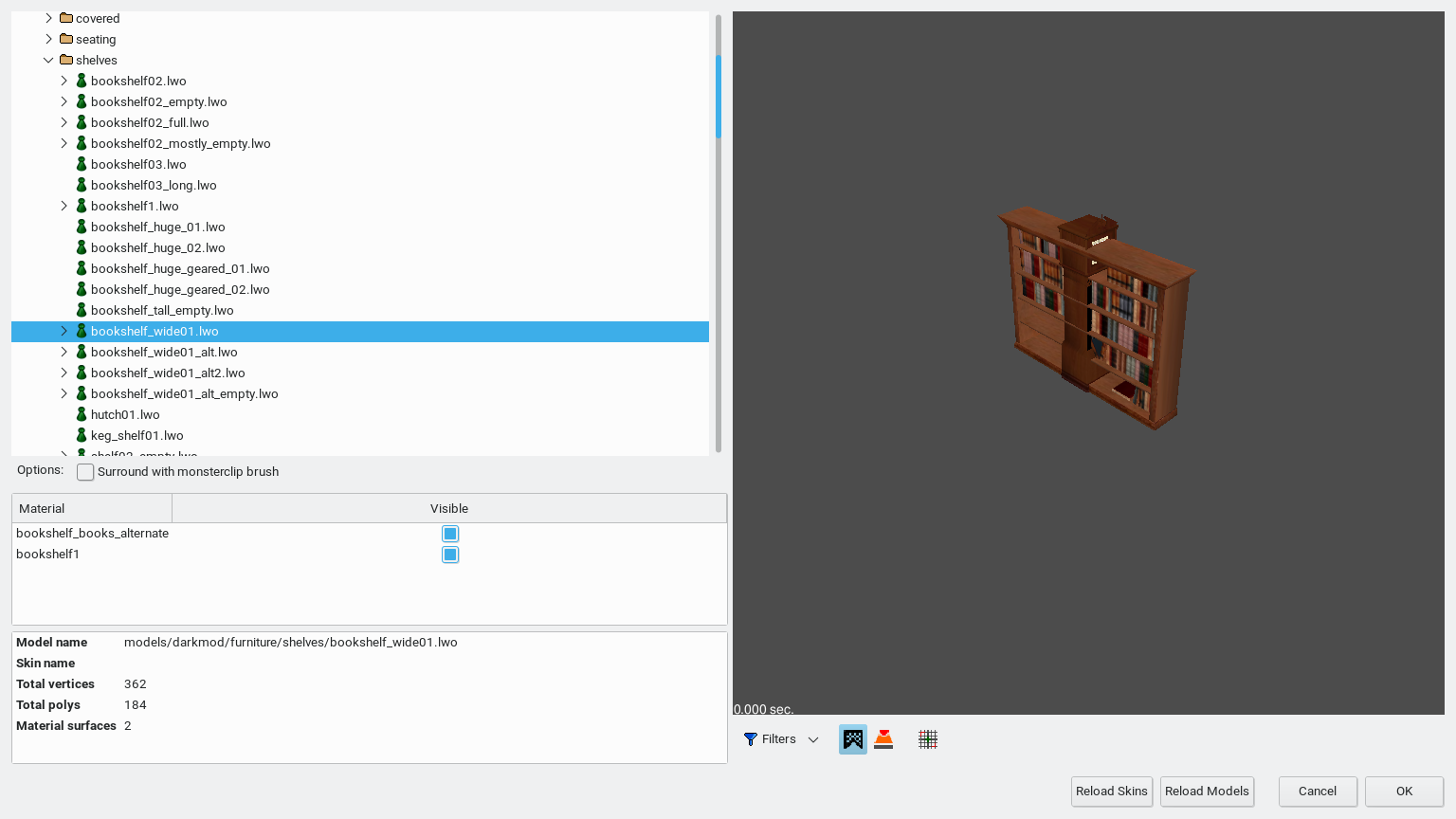Toggle visibility of bookshelf1 material
This screenshot has width=1456, height=819.
pyautogui.click(x=450, y=555)
